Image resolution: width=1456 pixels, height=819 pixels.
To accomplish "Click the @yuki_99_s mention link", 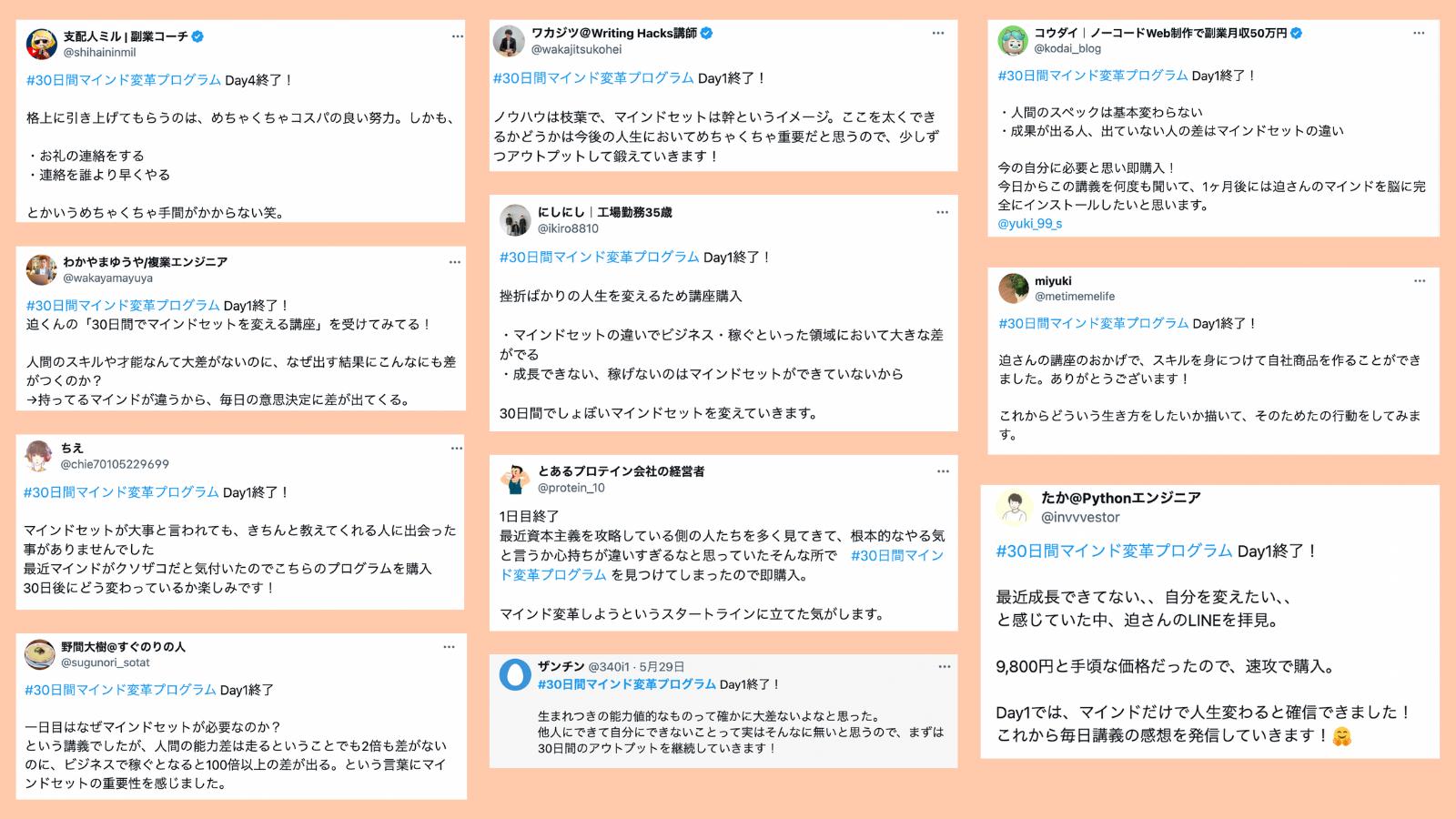I will (1030, 224).
